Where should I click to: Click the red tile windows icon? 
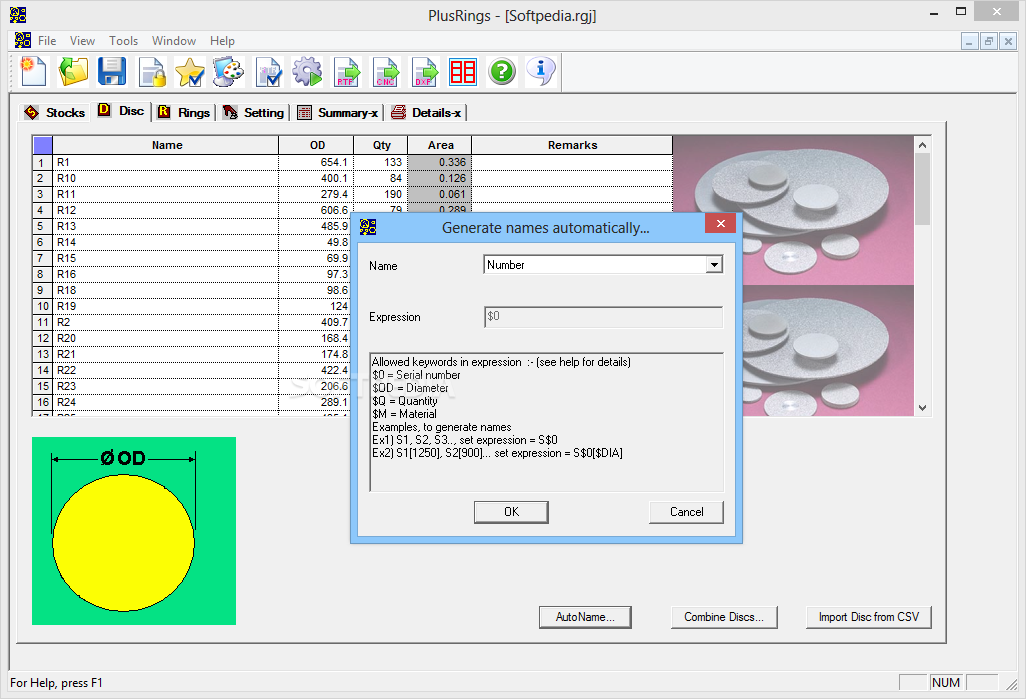coord(463,71)
